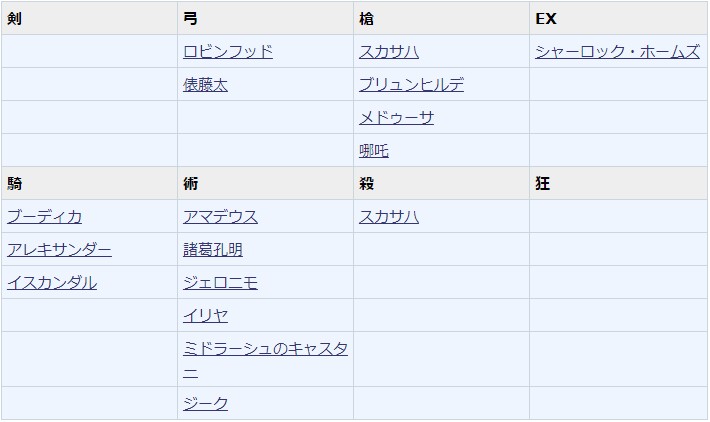This screenshot has width=710, height=422.
Task: Open the アレキサンダー link
Action: tap(59, 250)
